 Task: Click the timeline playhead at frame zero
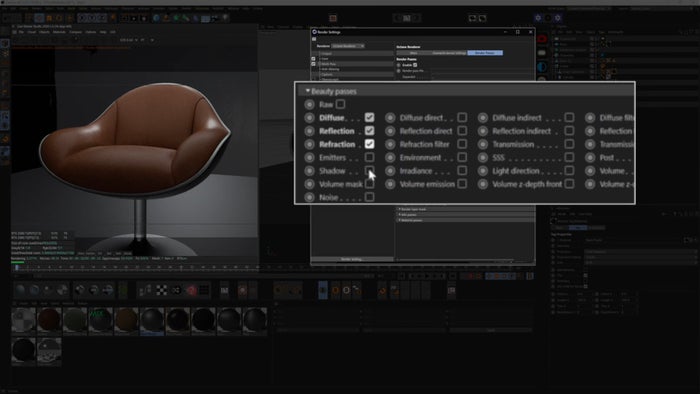pyautogui.click(x=17, y=268)
